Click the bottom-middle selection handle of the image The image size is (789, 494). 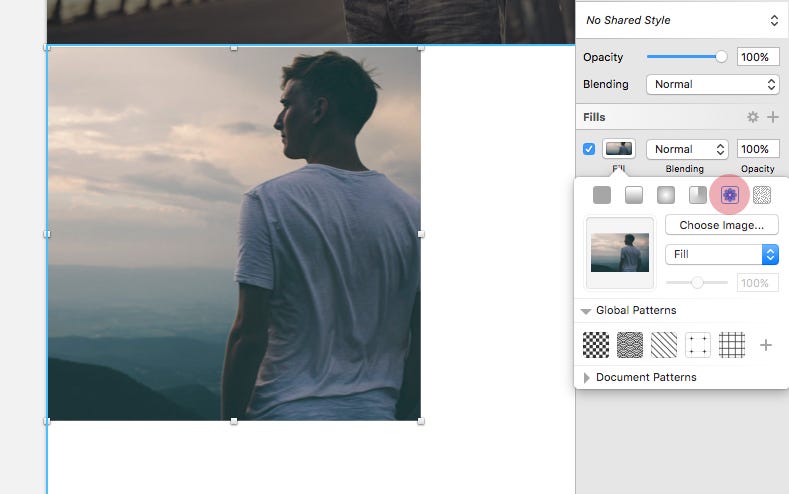234,421
